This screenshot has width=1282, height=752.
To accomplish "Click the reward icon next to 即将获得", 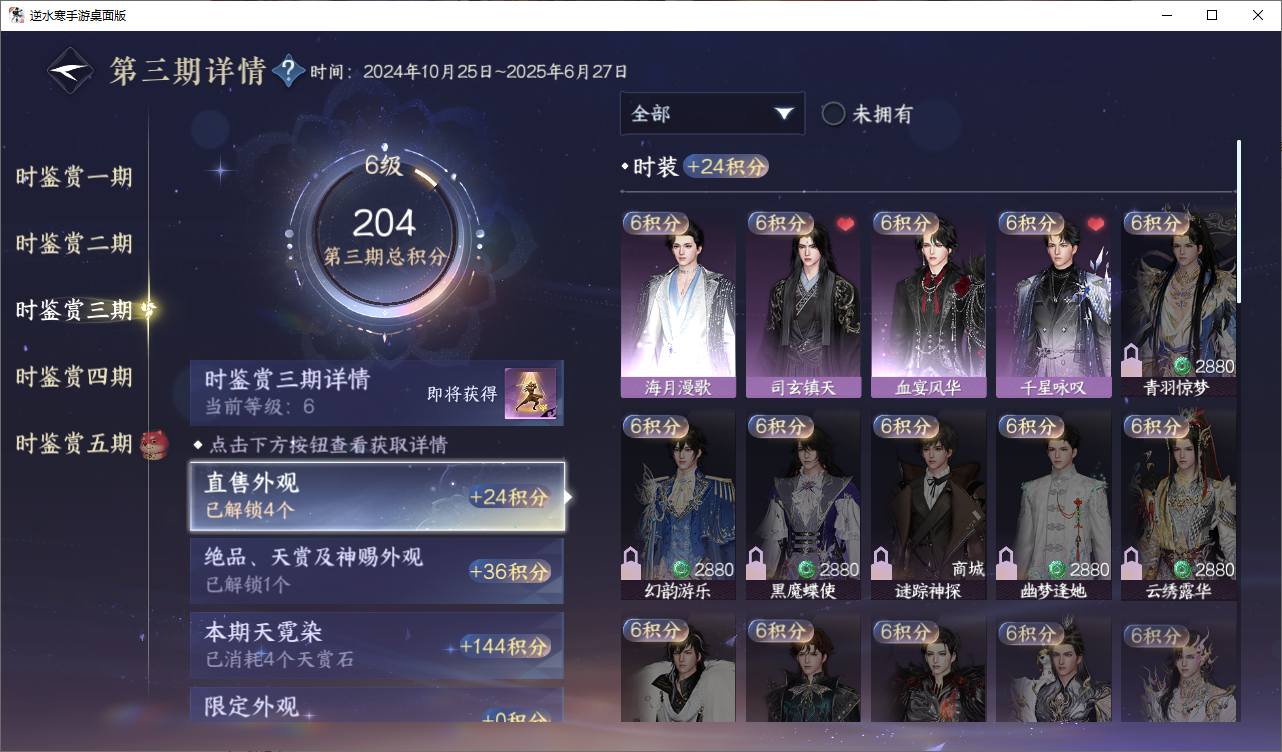I will point(530,394).
